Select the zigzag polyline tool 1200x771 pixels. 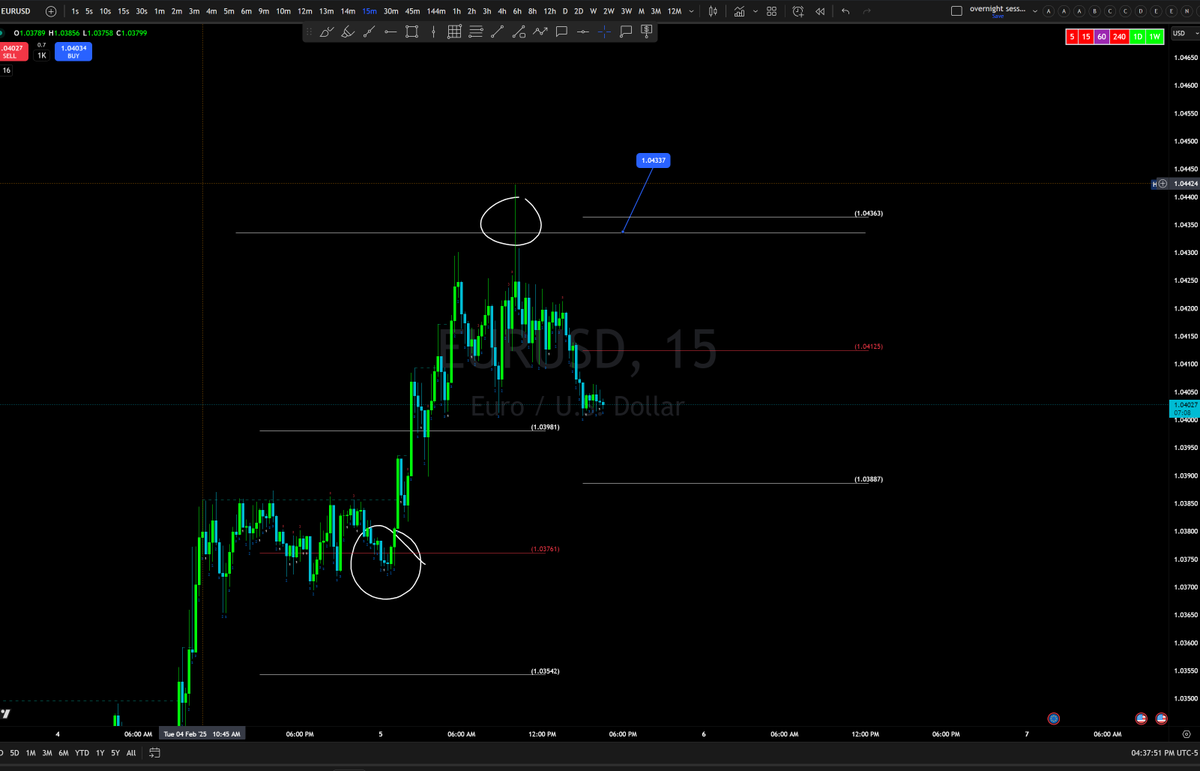click(540, 32)
